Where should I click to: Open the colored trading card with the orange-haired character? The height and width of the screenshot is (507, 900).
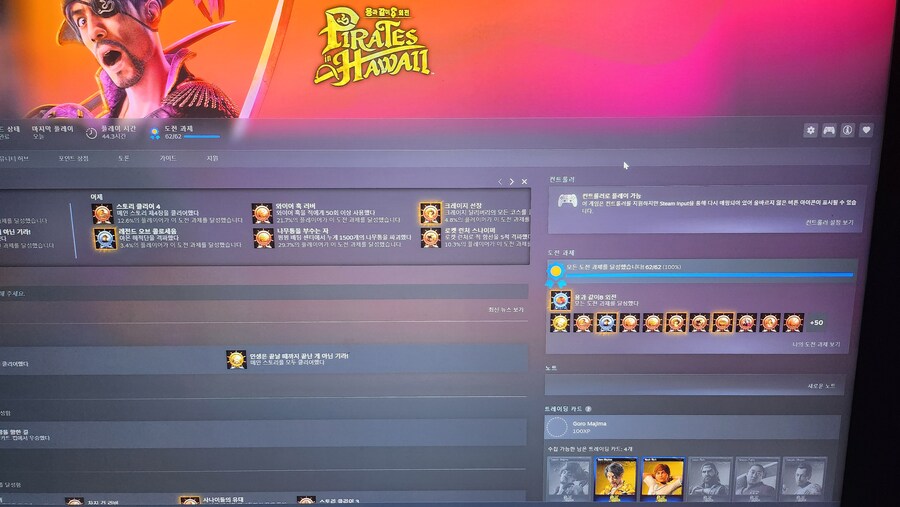pyautogui.click(x=662, y=478)
